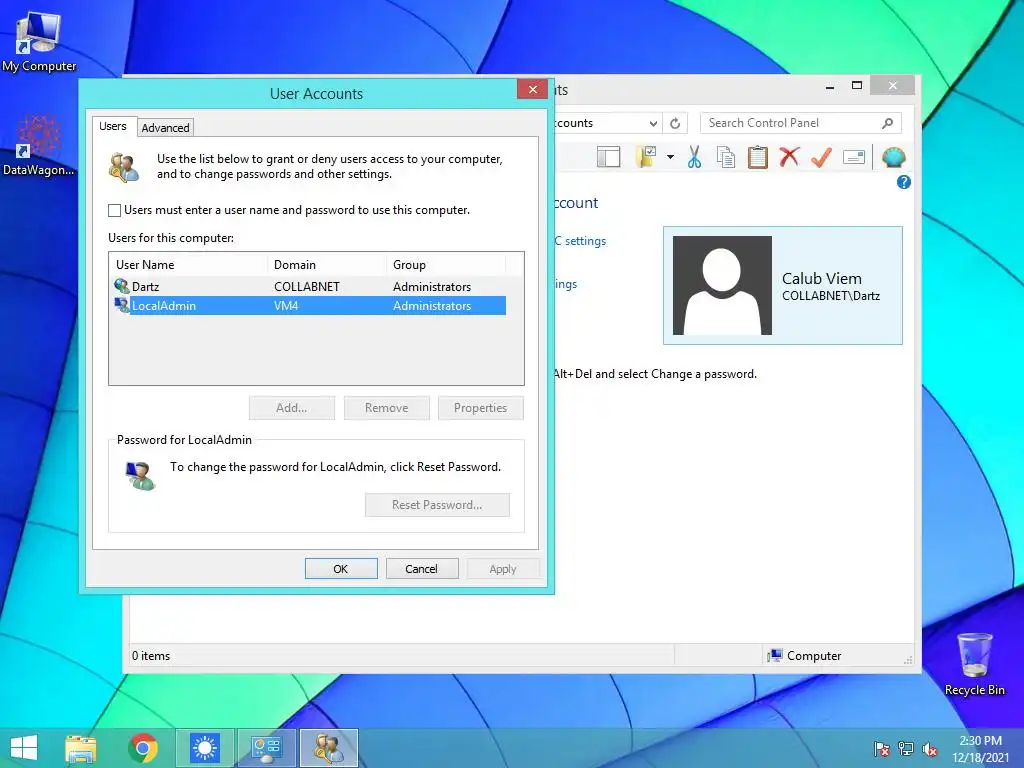Click the Remove button
This screenshot has height=768, width=1024.
387,408
